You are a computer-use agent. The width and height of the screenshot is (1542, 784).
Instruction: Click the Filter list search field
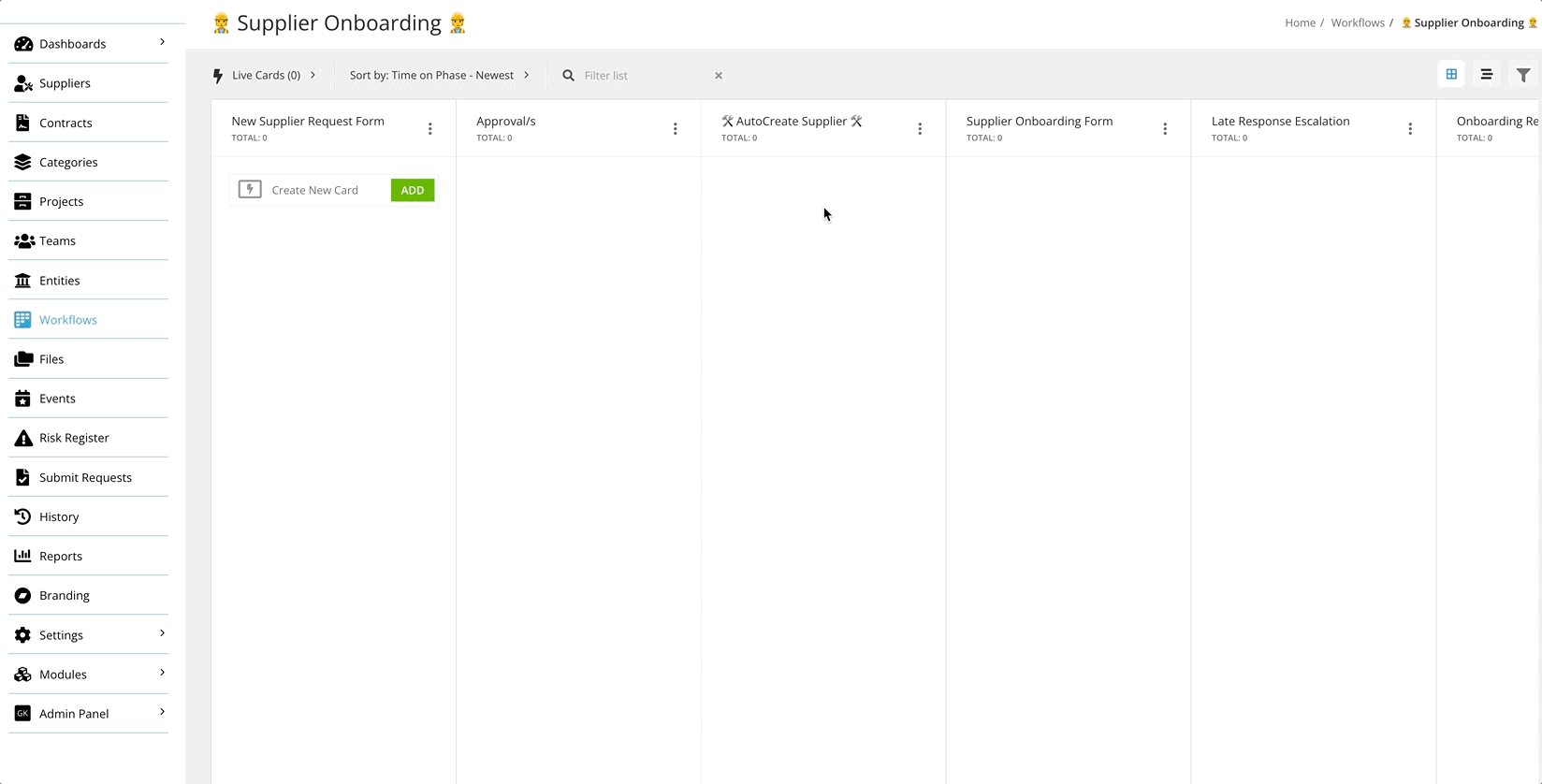645,76
